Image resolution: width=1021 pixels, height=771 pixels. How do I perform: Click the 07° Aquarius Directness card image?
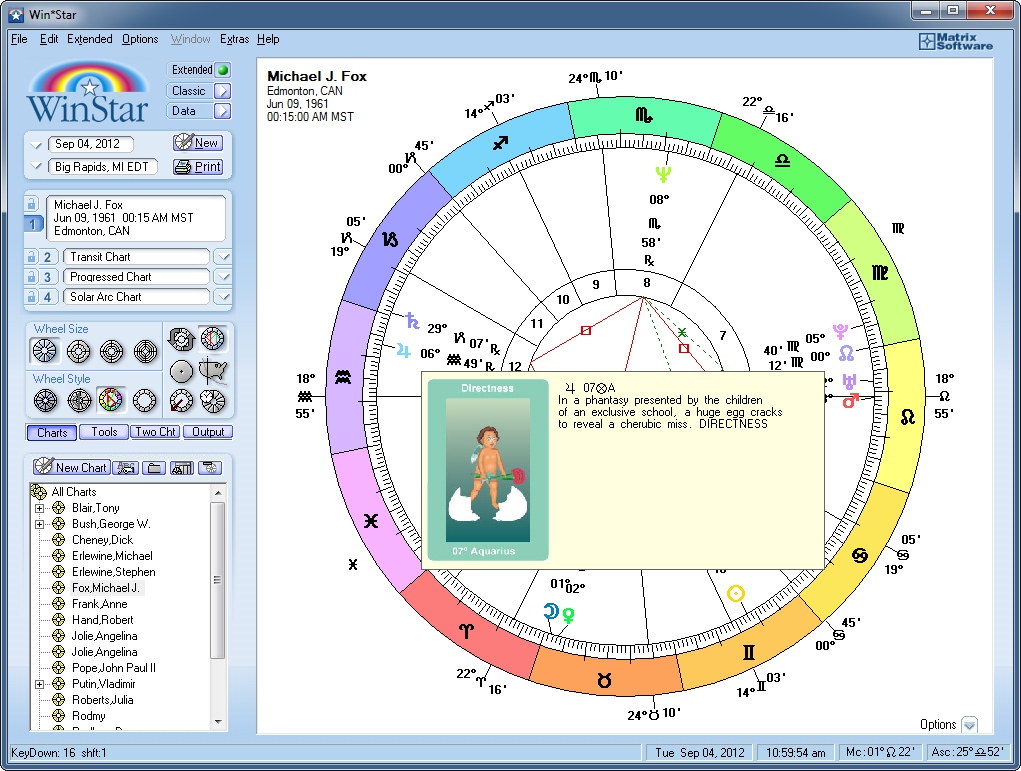[x=487, y=470]
